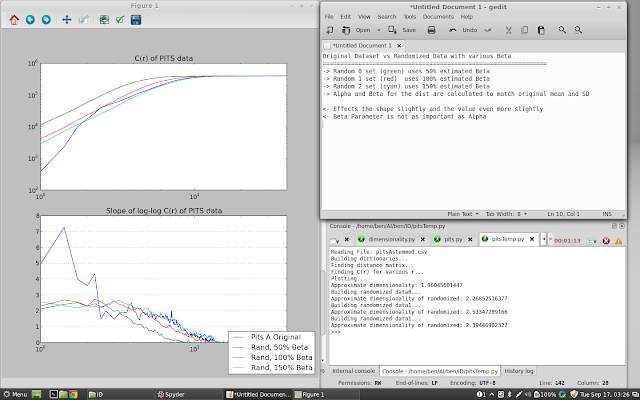Select the *Untitled Document 1 tab

point(362,46)
